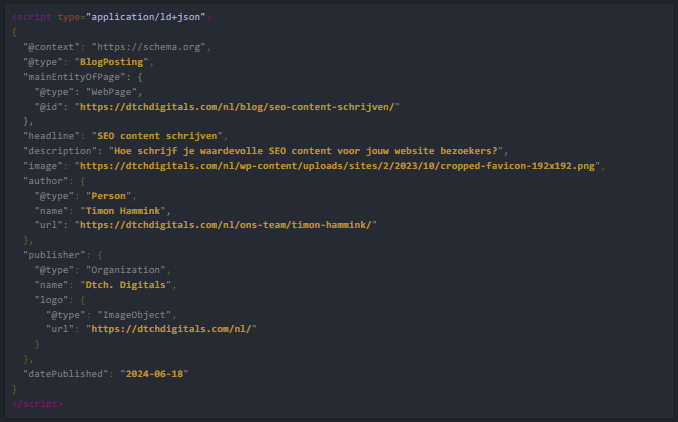The image size is (678, 422).
Task: Click the publisher key
Action: 54,255
